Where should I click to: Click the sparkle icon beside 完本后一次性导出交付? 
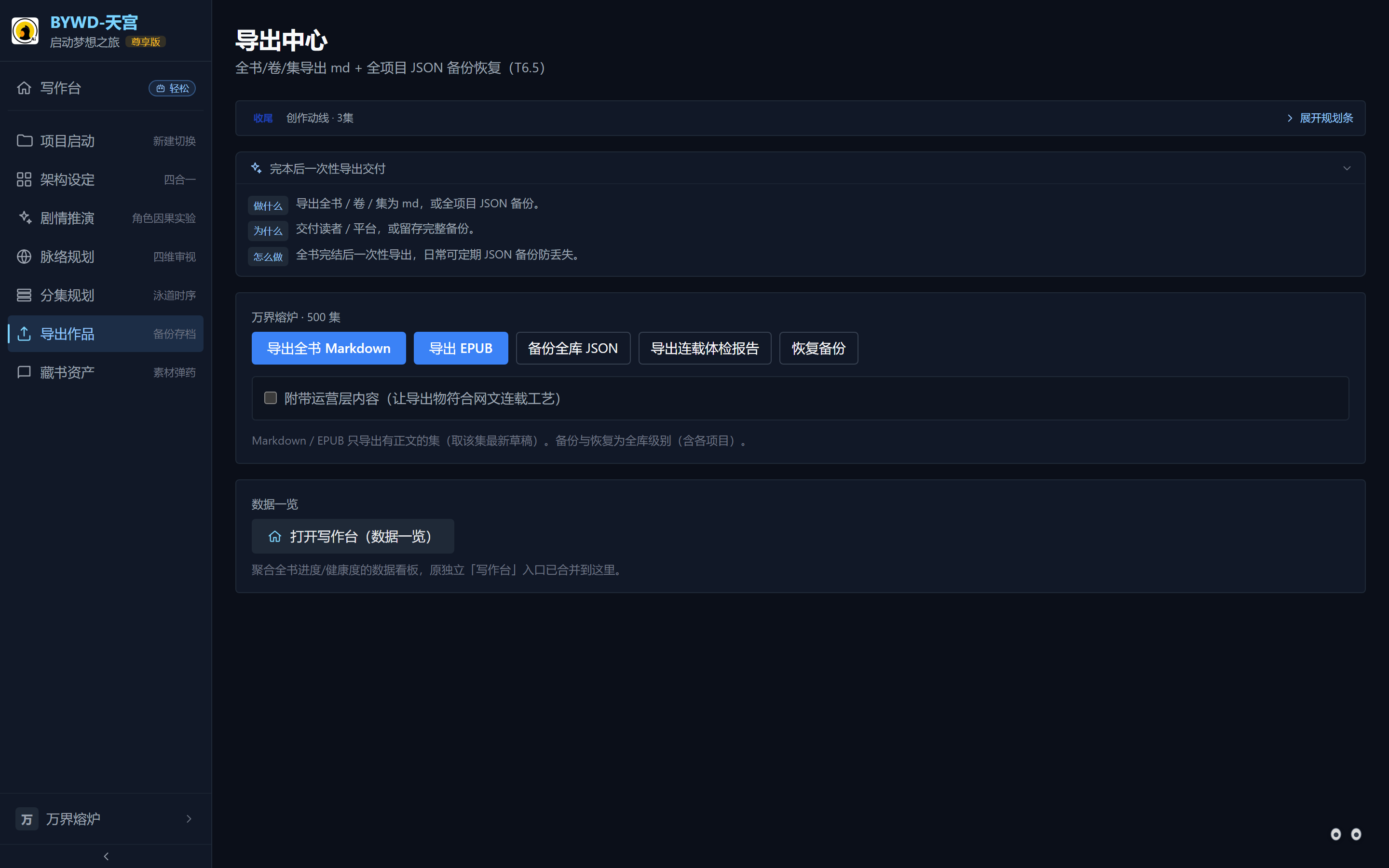pyautogui.click(x=256, y=168)
